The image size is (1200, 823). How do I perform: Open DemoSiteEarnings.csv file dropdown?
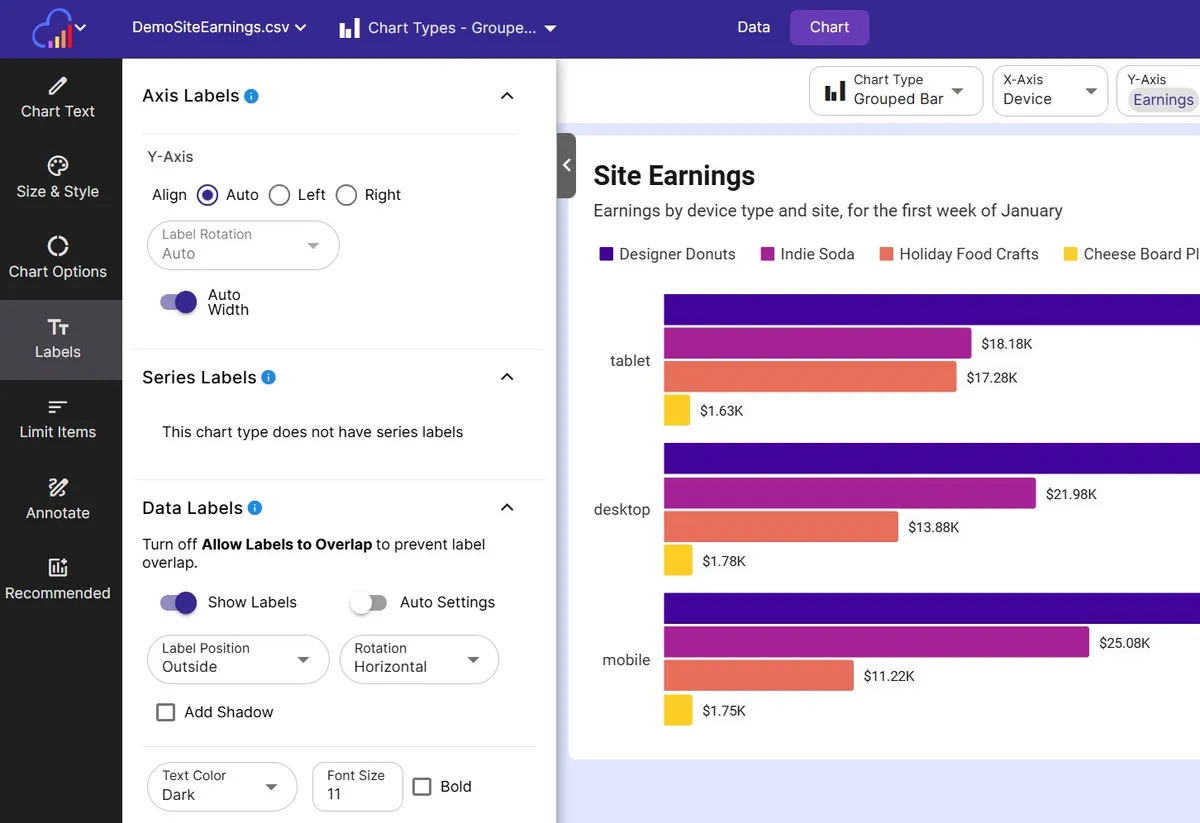click(x=219, y=28)
